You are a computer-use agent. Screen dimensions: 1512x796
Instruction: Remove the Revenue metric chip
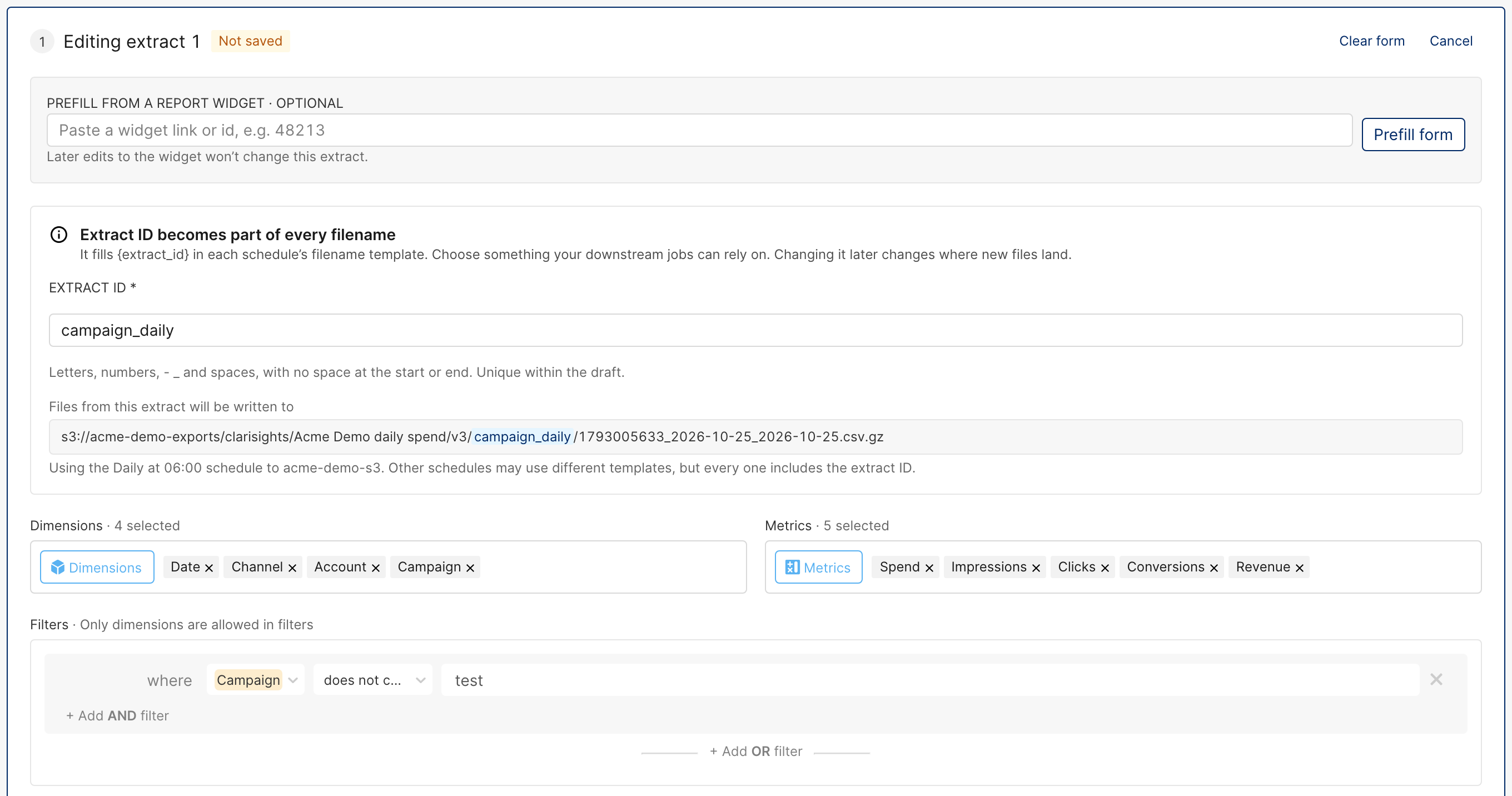coord(1300,568)
